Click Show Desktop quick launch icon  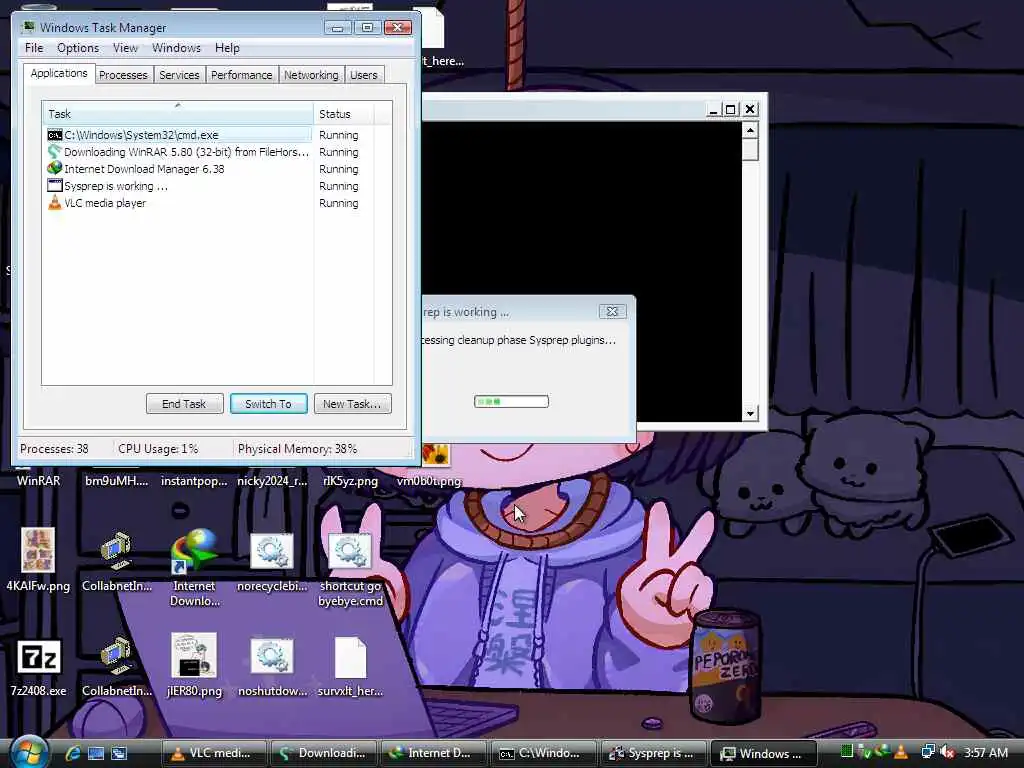tap(96, 753)
